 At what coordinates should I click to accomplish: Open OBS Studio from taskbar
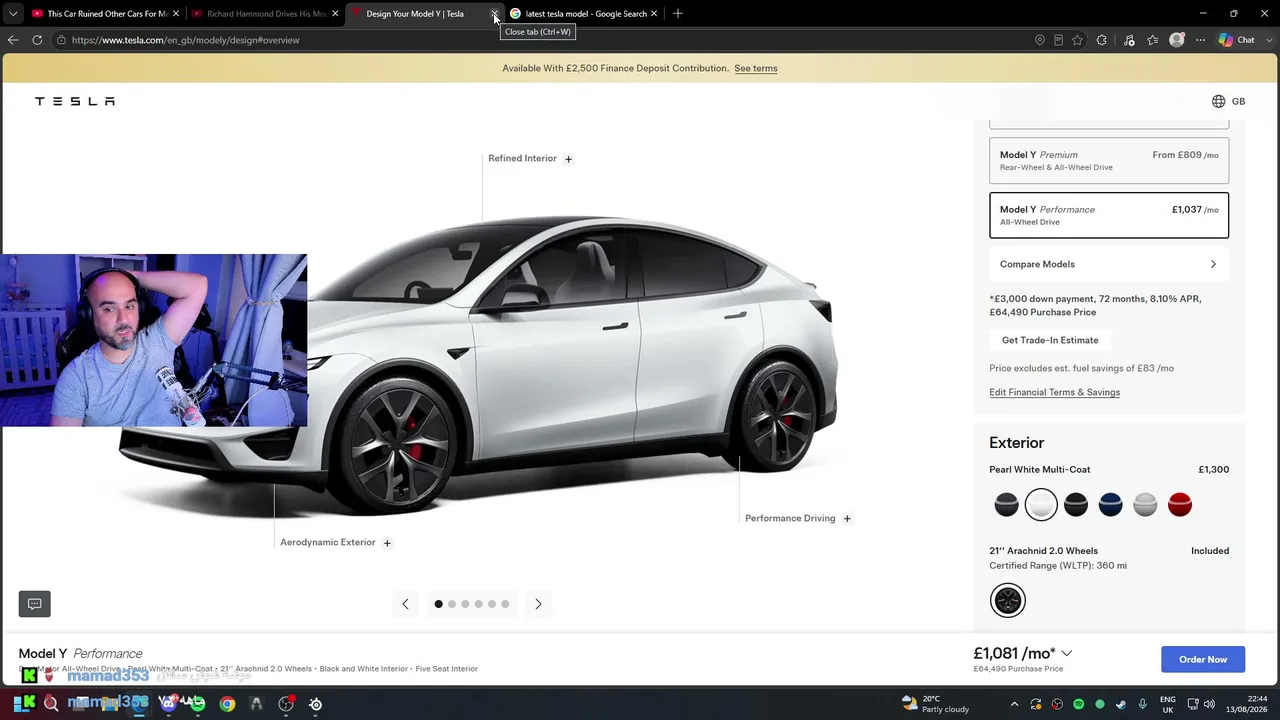click(x=286, y=704)
